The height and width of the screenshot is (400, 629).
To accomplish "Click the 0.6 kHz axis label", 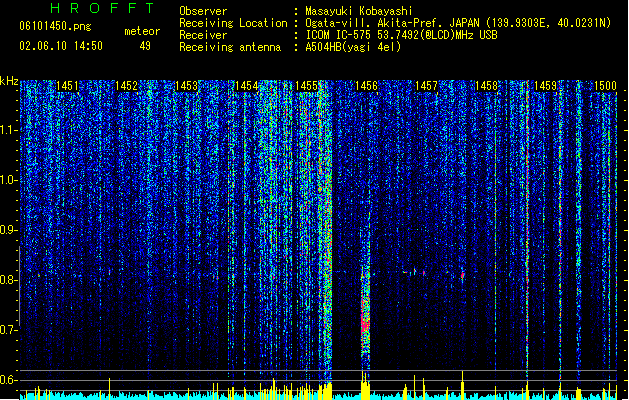I will 9,380.
